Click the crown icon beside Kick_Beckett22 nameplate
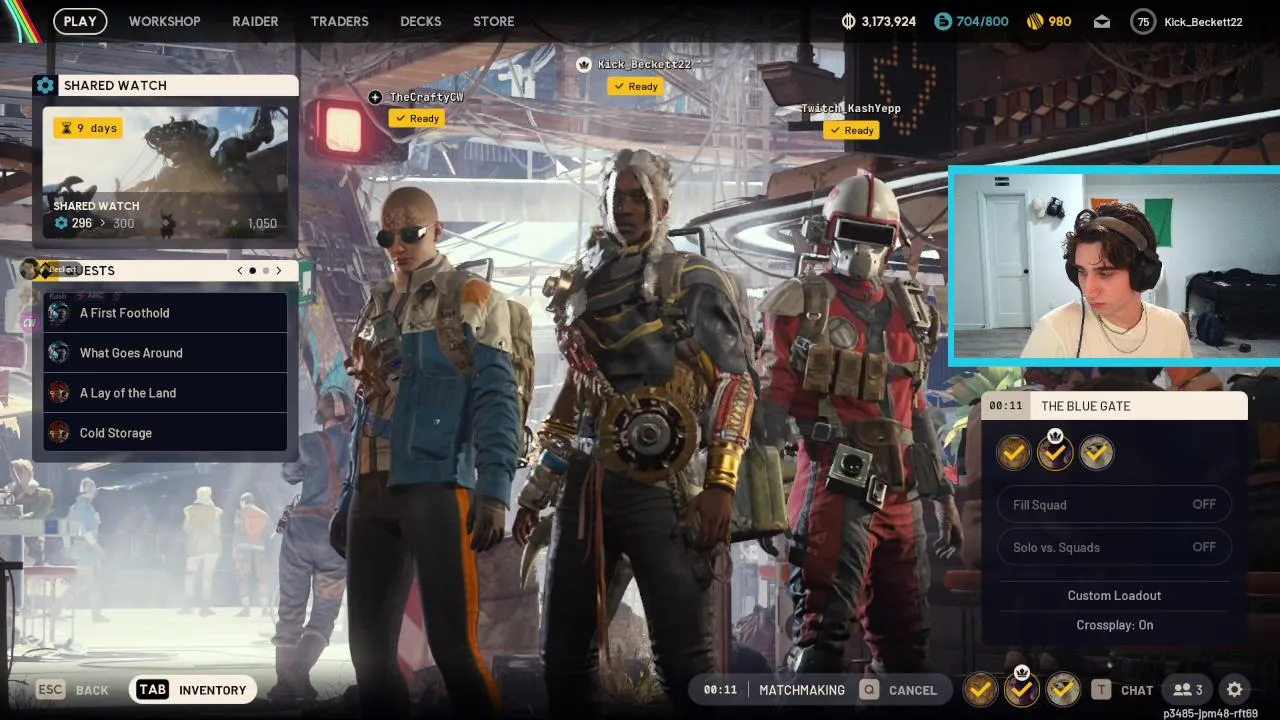 pyautogui.click(x=584, y=64)
